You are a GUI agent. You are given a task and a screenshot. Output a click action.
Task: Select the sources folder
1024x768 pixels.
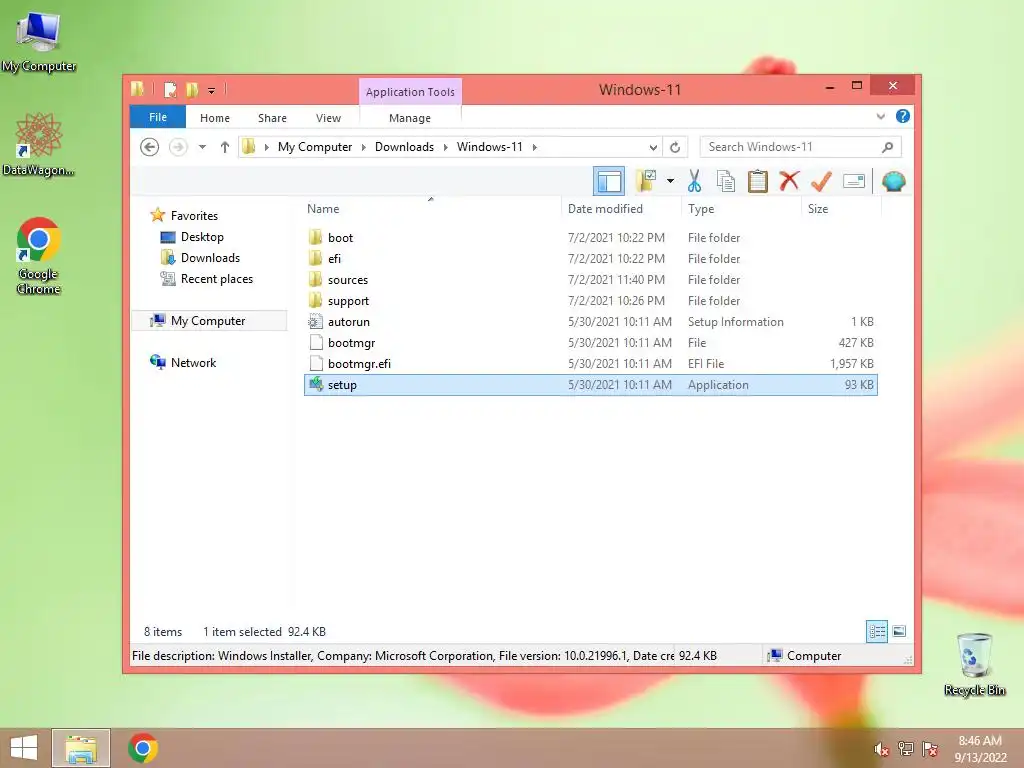[590, 280]
